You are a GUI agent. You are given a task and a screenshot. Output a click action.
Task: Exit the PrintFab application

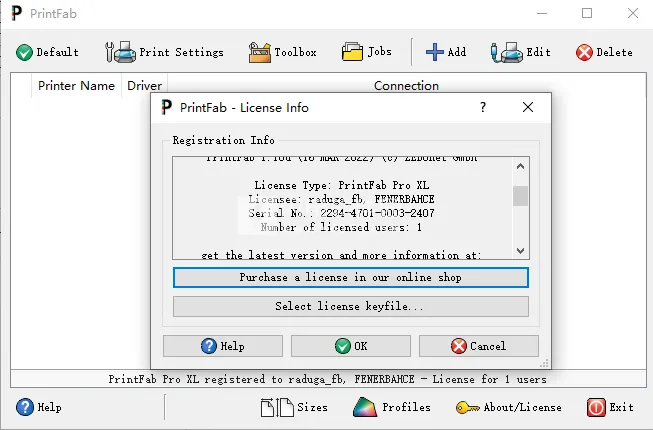pyautogui.click(x=610, y=407)
